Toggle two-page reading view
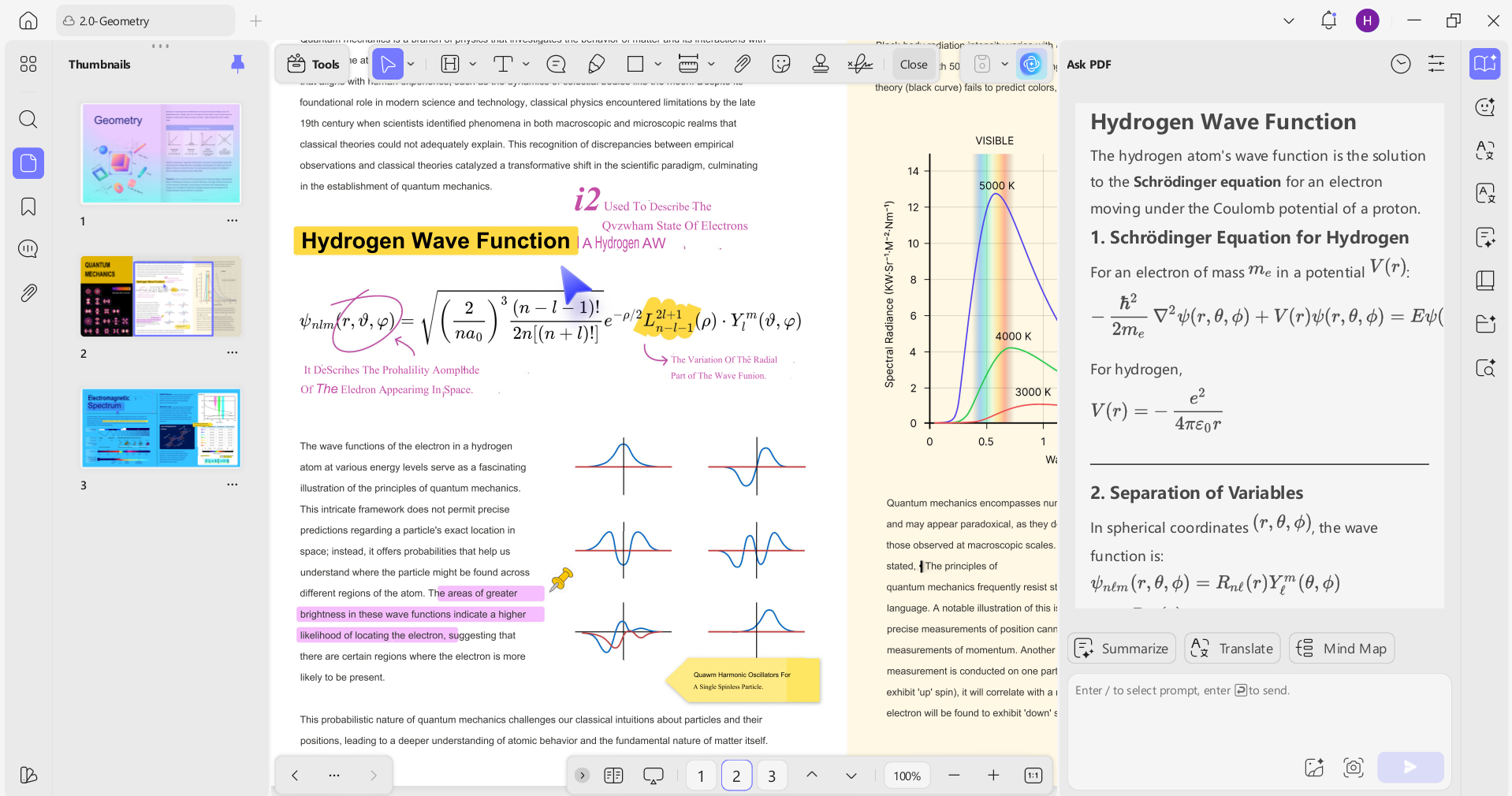 [x=613, y=776]
